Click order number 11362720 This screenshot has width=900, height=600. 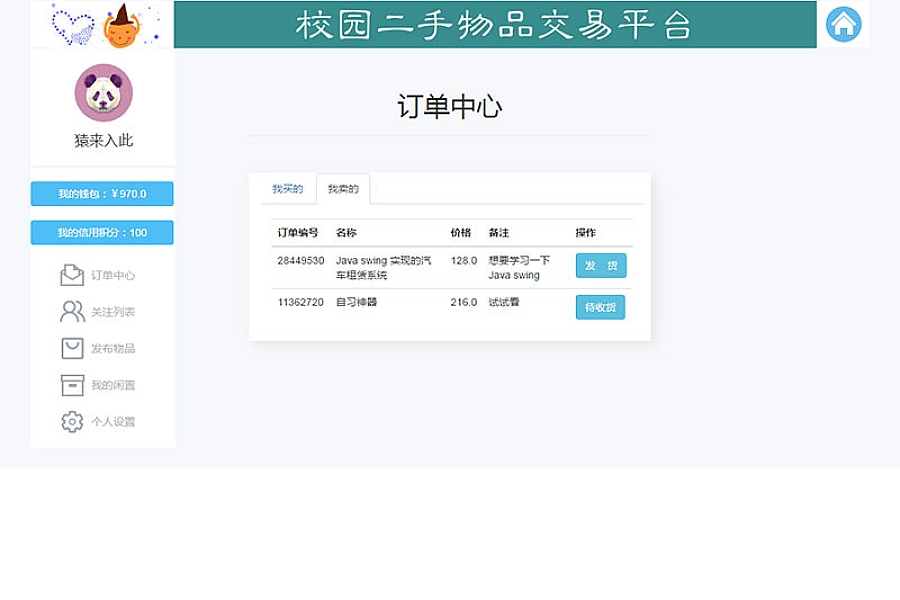301,302
